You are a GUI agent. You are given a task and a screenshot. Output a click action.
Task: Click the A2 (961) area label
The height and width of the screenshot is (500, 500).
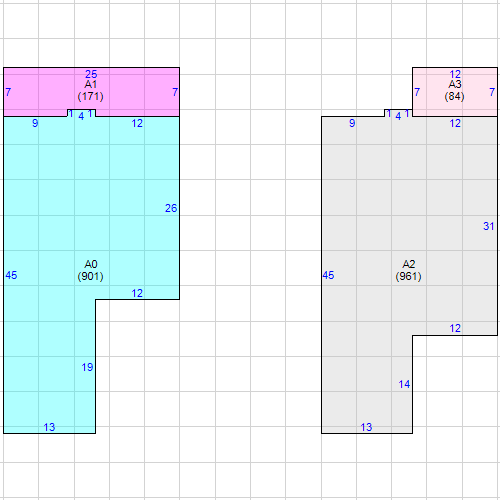[x=408, y=270]
